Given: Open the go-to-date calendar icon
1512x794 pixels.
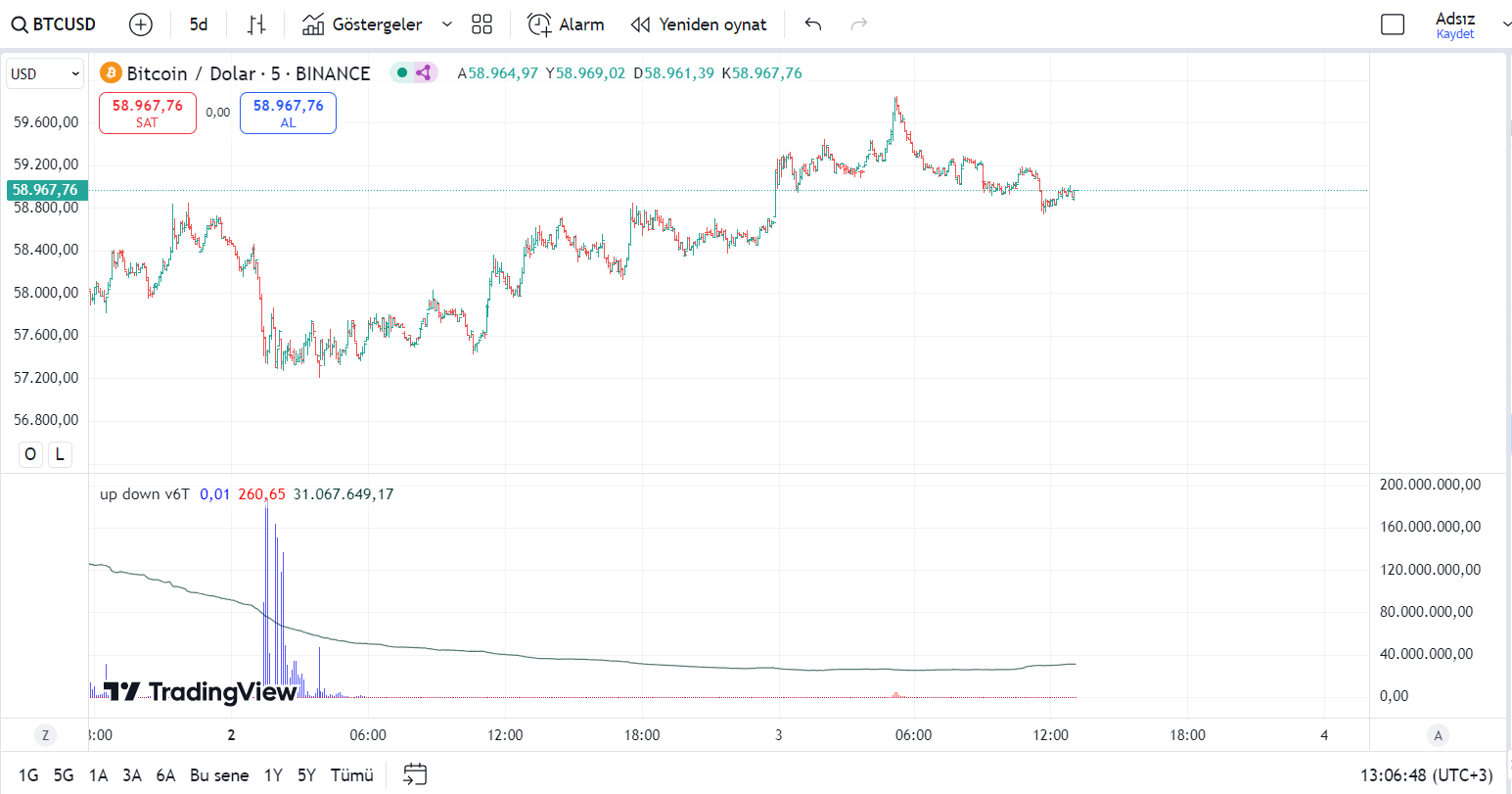Looking at the screenshot, I should coord(415,774).
